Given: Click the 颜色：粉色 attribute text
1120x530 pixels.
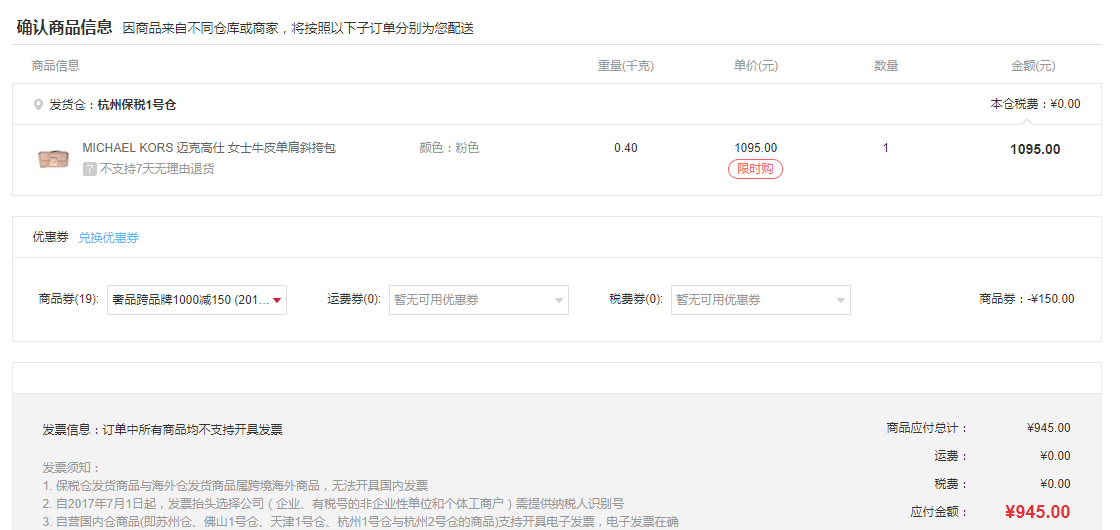Looking at the screenshot, I should coord(449,148).
